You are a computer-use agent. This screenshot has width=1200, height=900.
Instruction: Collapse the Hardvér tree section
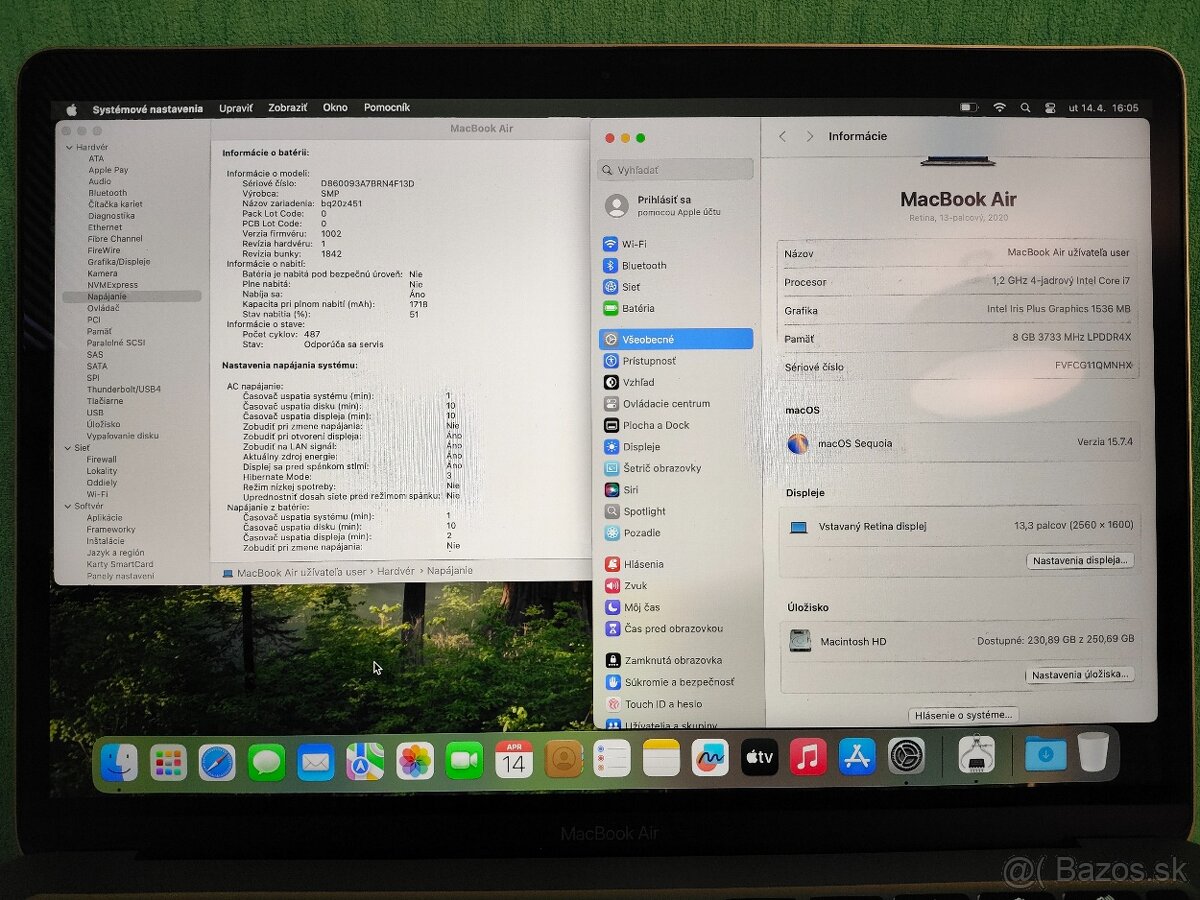coord(68,146)
